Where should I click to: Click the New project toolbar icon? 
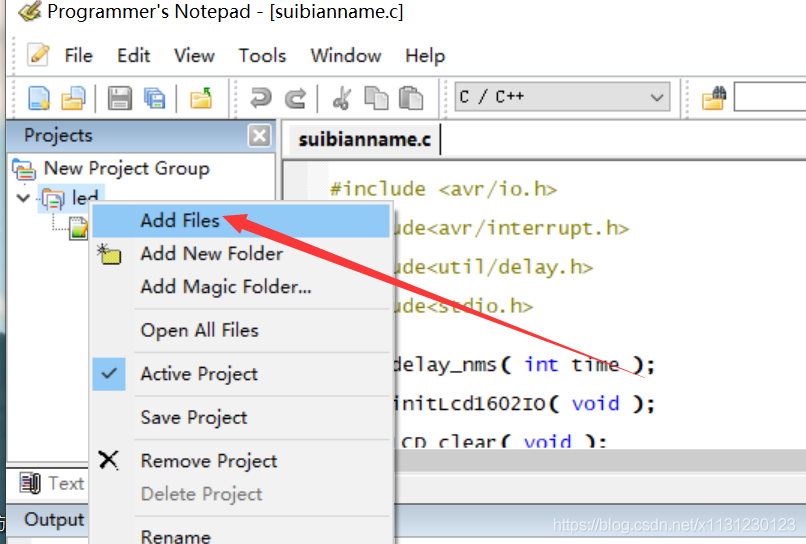[73, 98]
